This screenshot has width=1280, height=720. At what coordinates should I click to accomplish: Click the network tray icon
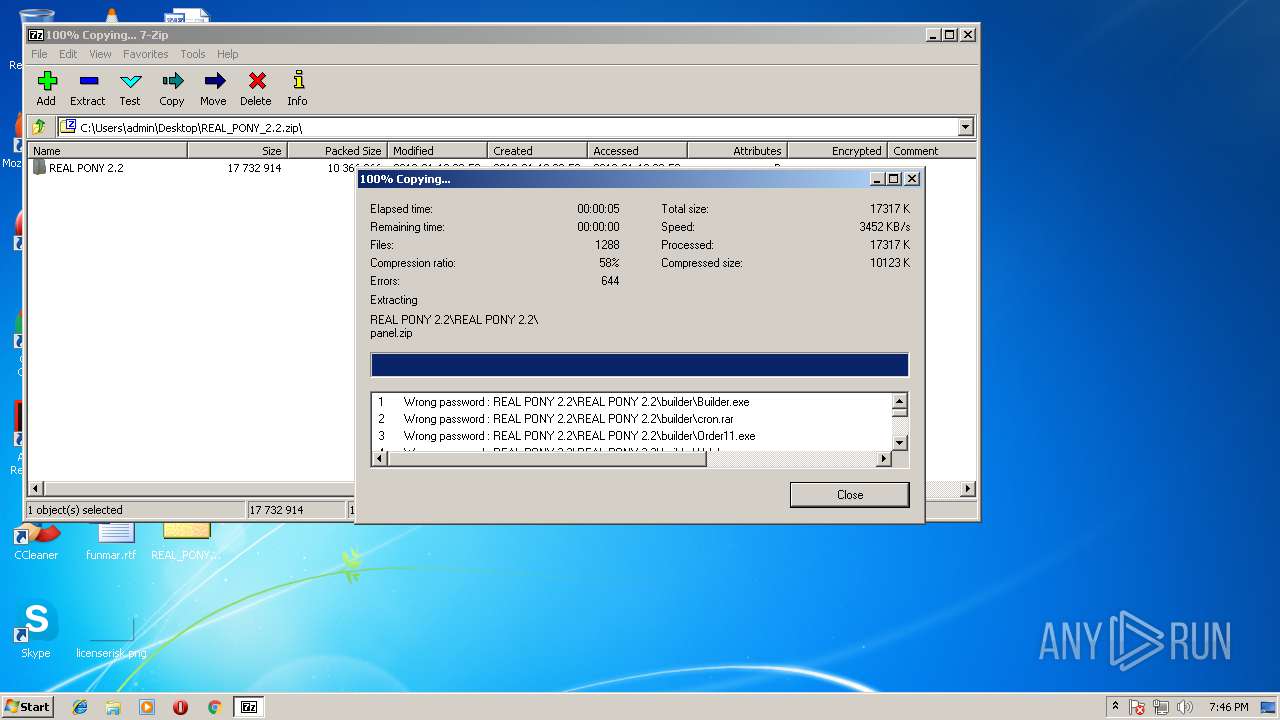[x=1162, y=707]
